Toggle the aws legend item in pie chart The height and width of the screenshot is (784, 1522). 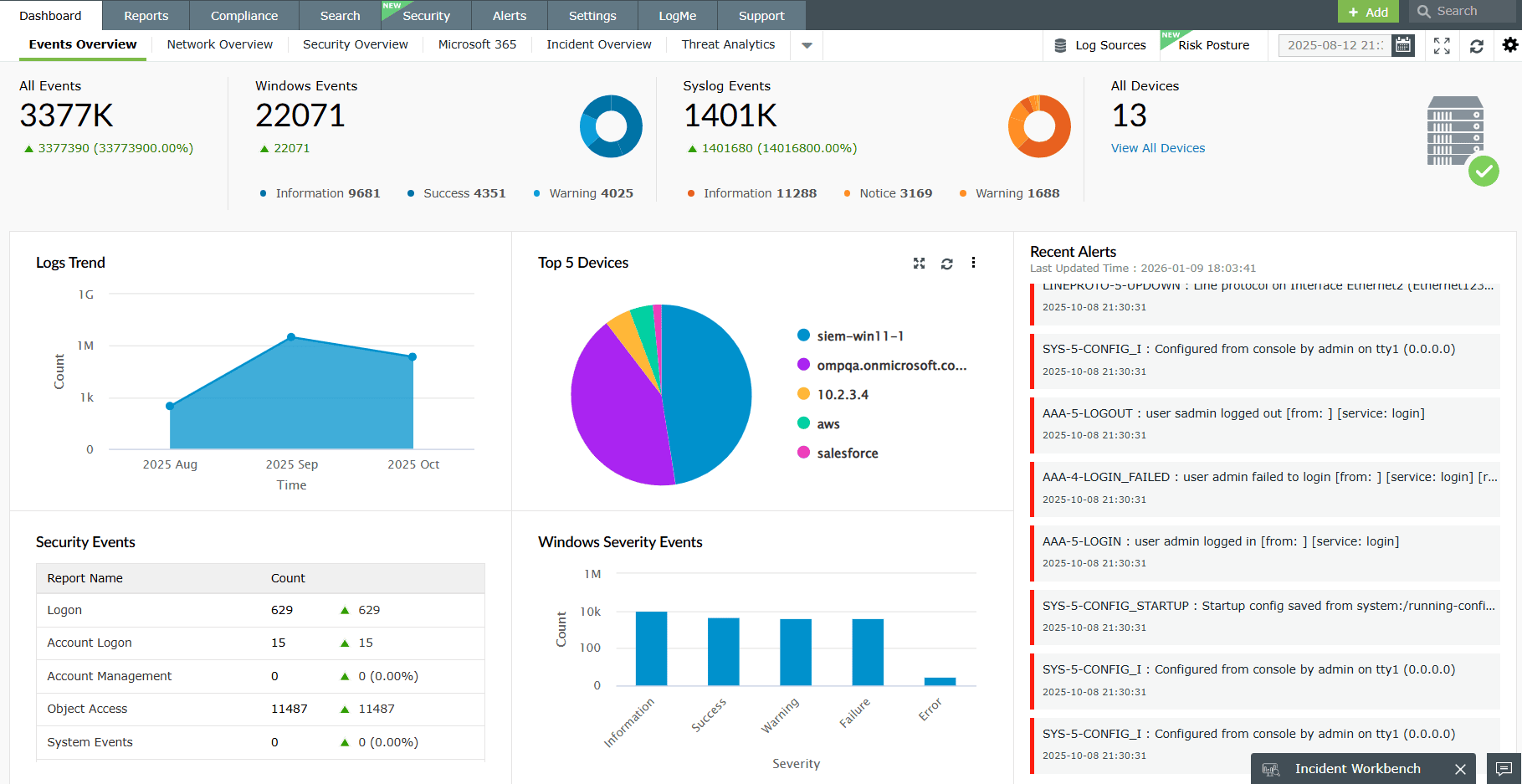tap(827, 423)
